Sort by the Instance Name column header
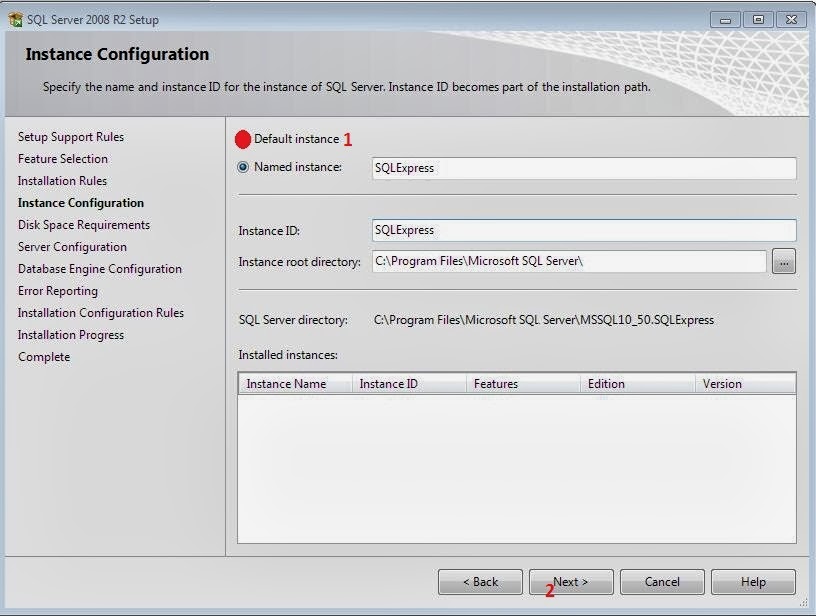Viewport: 816px width, 616px height. pos(295,384)
